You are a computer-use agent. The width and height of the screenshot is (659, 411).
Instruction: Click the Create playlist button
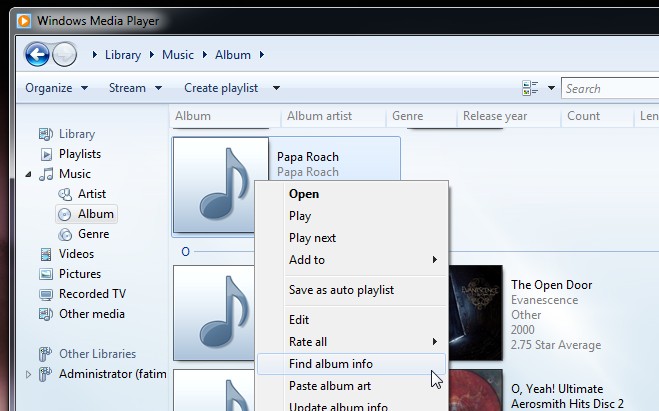[221, 88]
